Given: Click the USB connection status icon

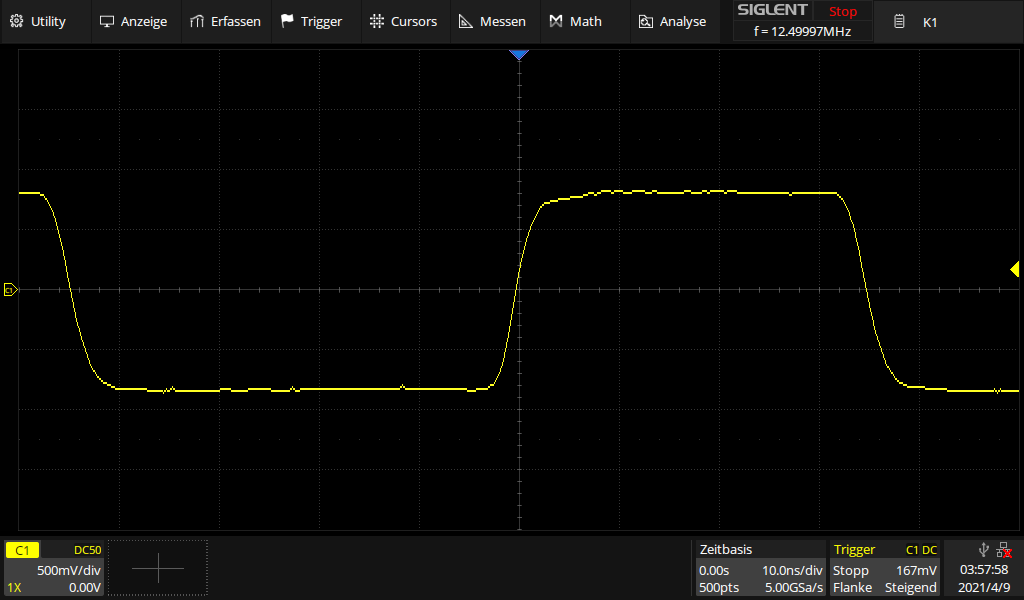Looking at the screenshot, I should coord(984,550).
